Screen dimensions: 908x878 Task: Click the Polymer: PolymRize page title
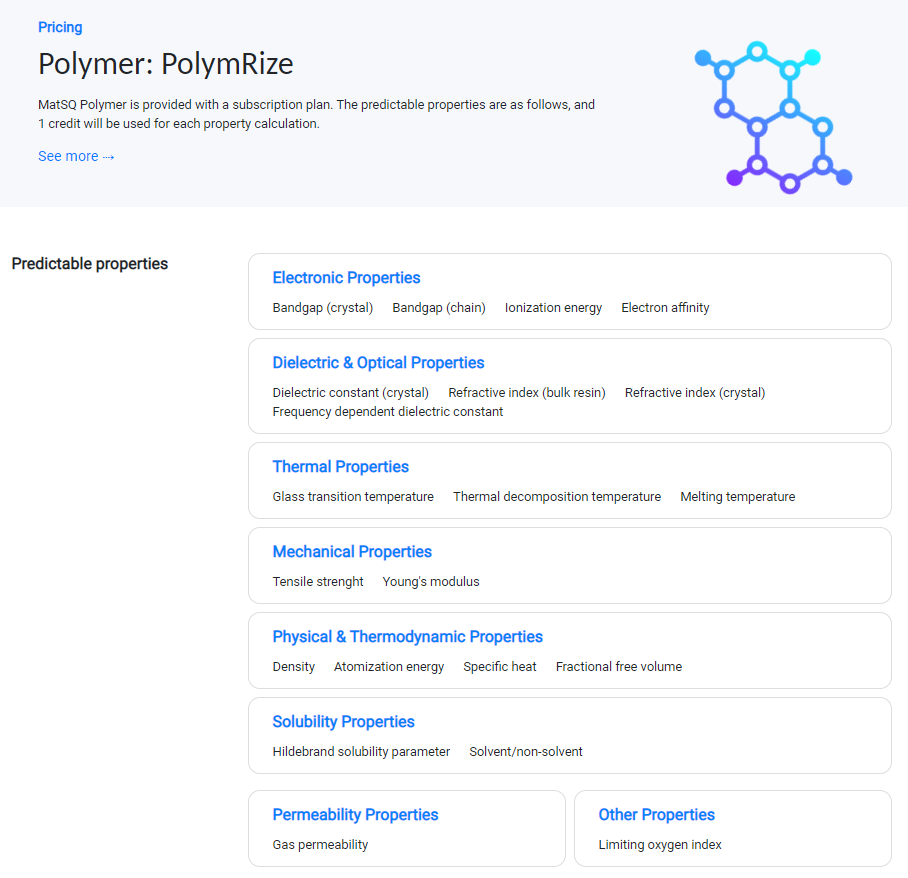pos(166,64)
